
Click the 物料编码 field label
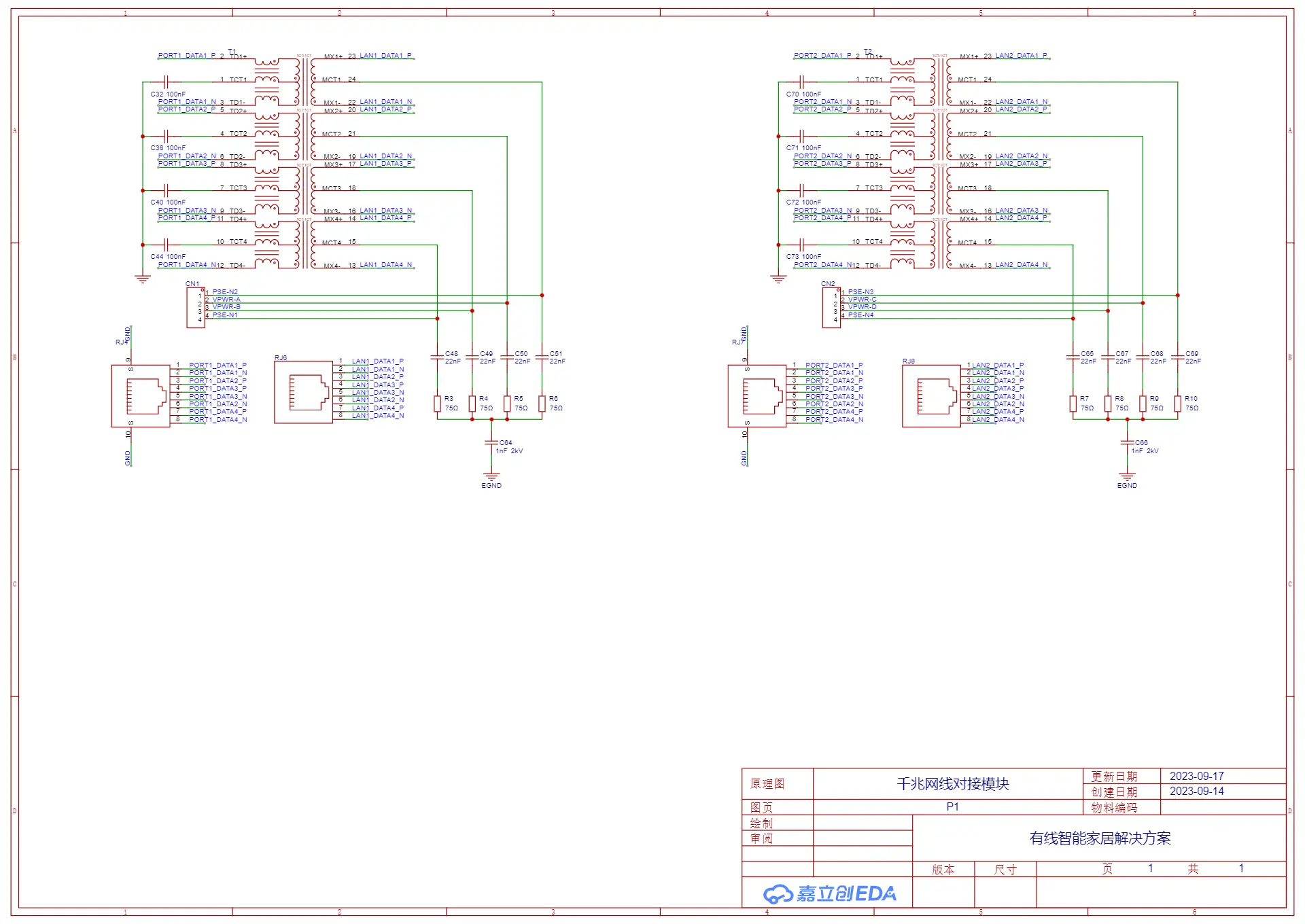[1114, 808]
